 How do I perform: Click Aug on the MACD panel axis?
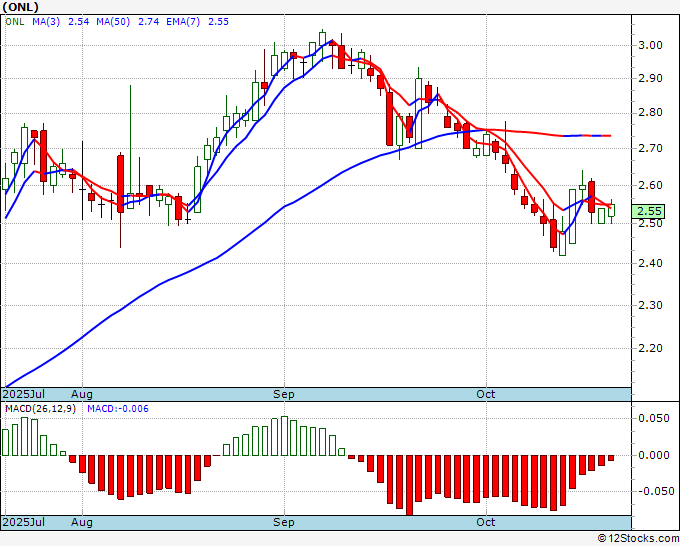click(82, 522)
